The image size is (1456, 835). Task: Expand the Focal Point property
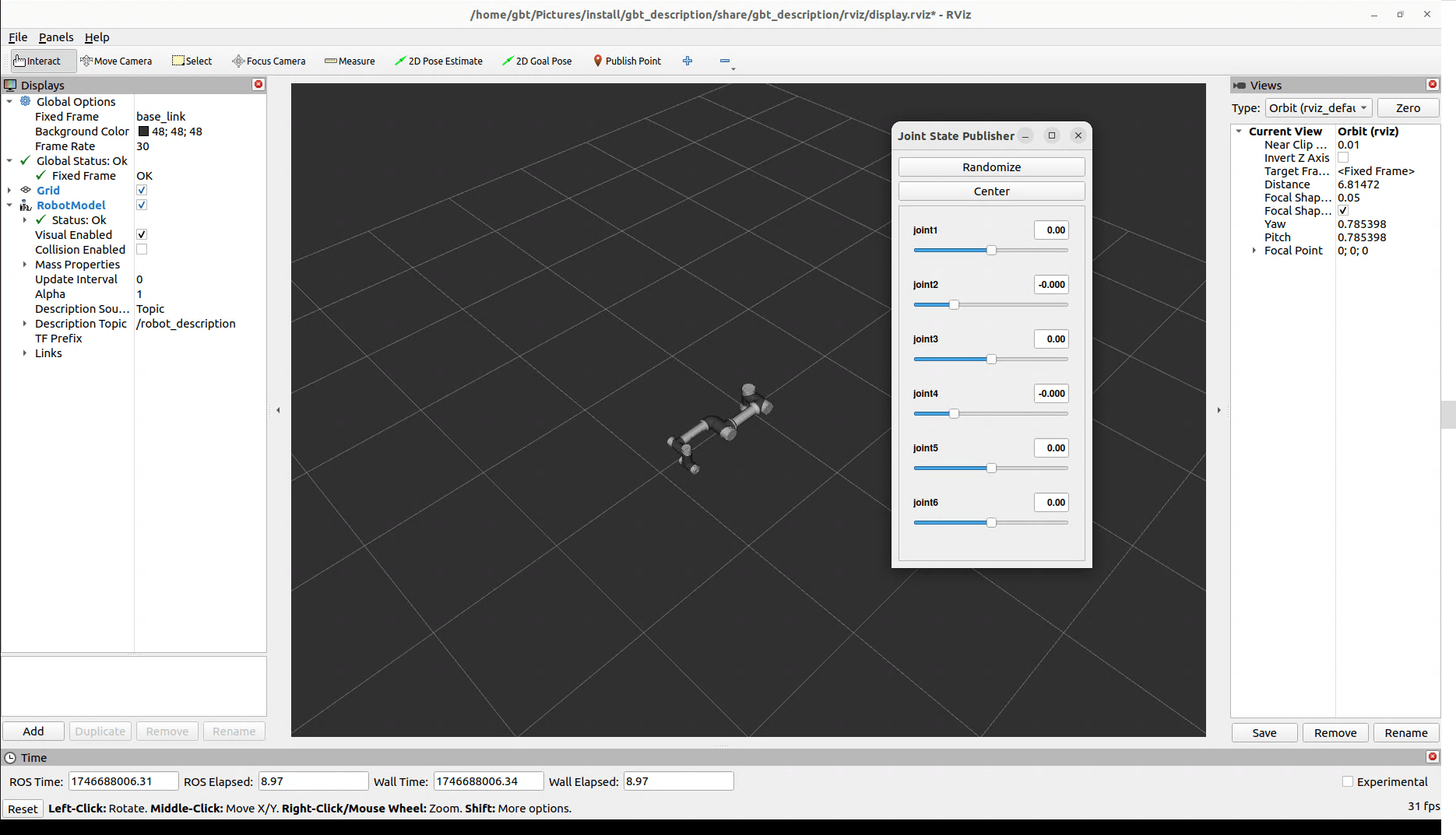coord(1254,251)
